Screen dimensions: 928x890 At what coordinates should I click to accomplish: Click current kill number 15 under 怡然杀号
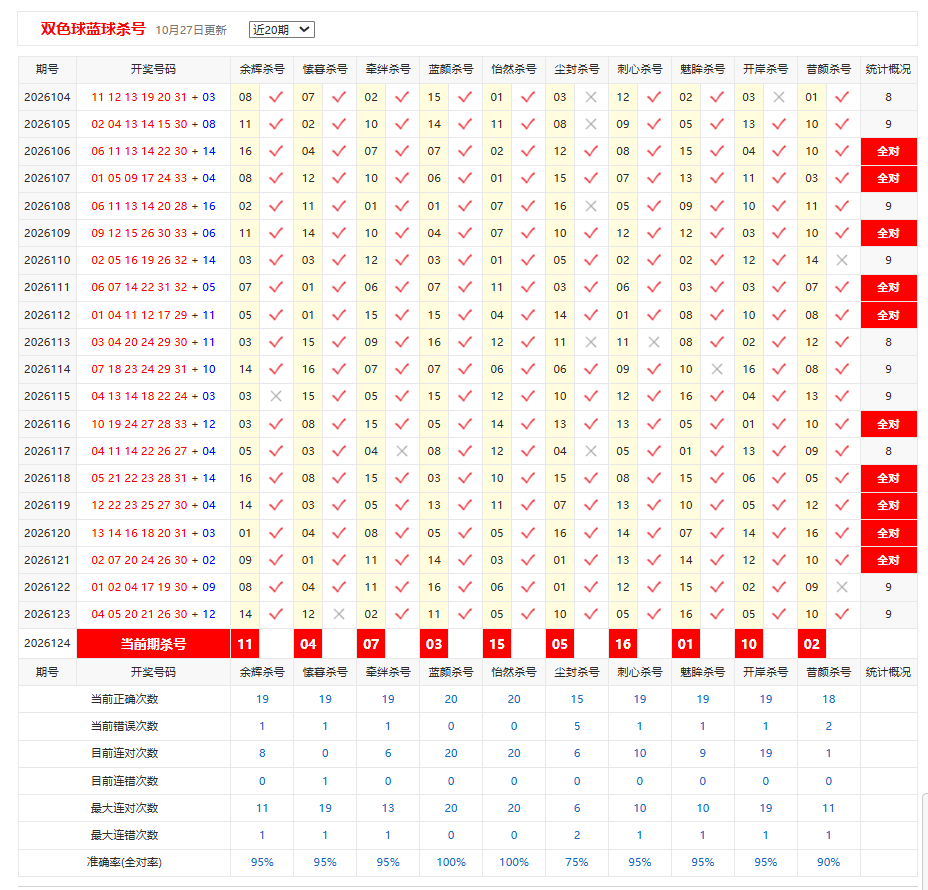coord(497,644)
